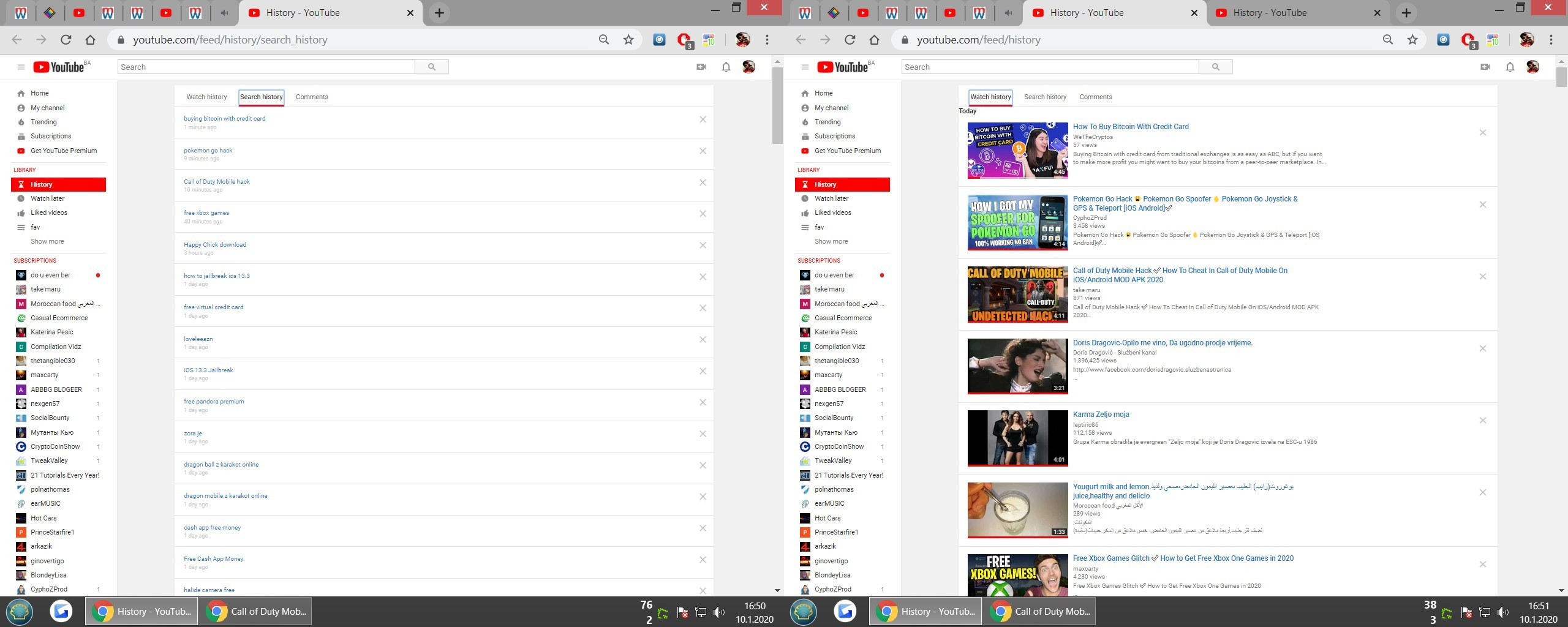Expand Show more in left sidebar library
Image resolution: width=1568 pixels, height=627 pixels.
pos(47,241)
